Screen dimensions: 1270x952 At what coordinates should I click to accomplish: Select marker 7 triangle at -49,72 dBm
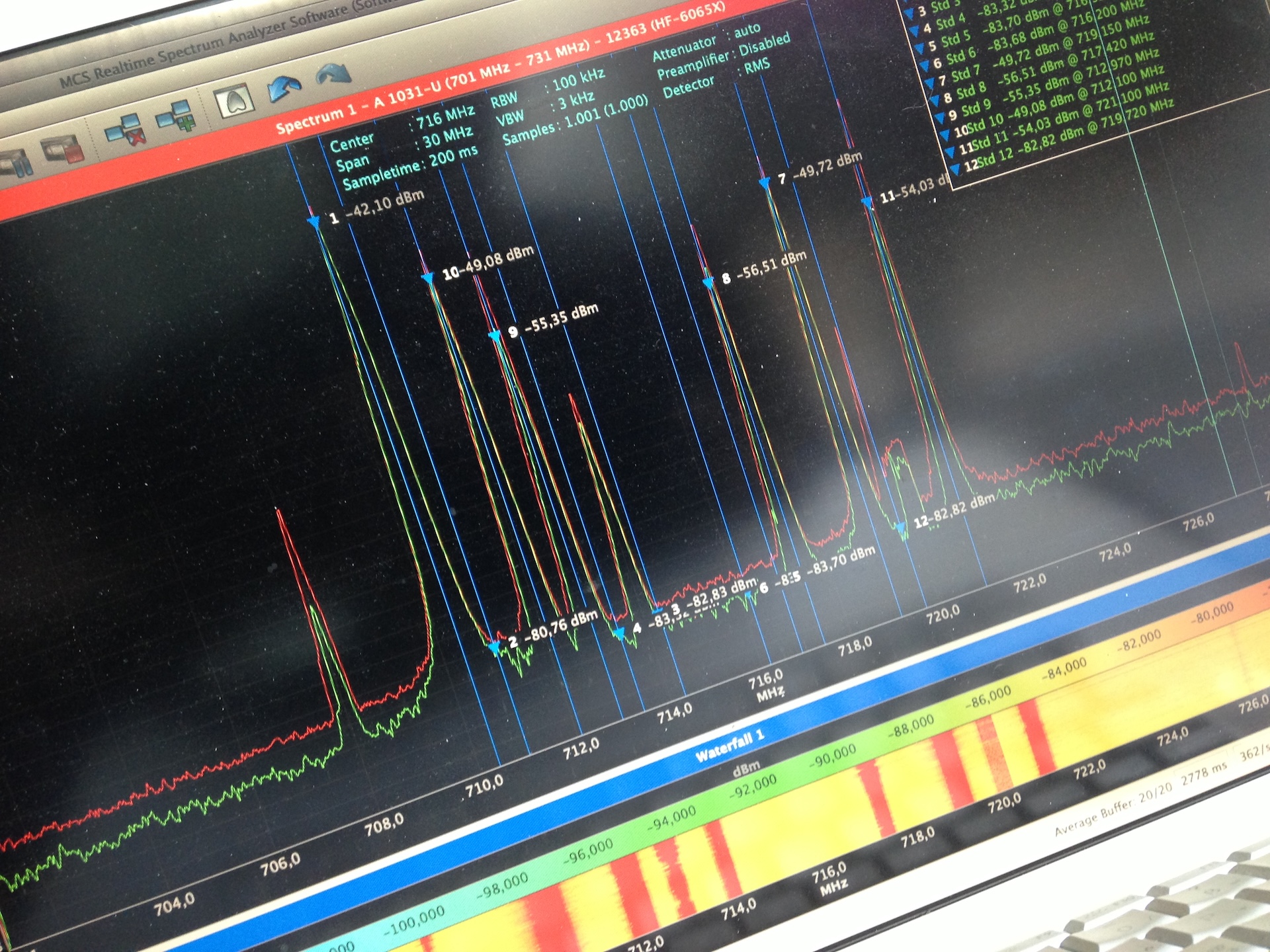pos(764,182)
